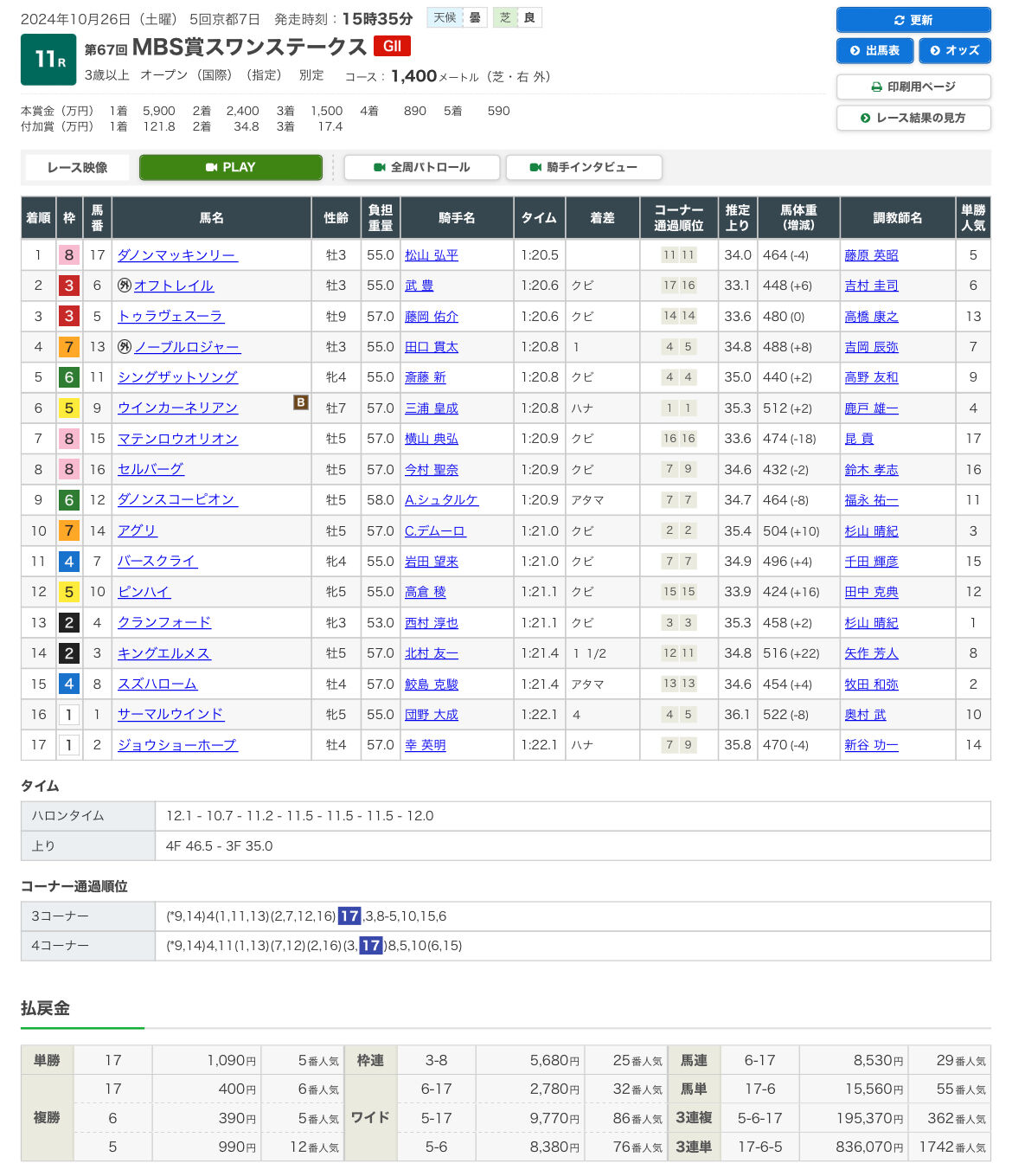Open trainer 鹿戸 雄一 link
Viewport: 1012px width, 1176px height.
872,408
